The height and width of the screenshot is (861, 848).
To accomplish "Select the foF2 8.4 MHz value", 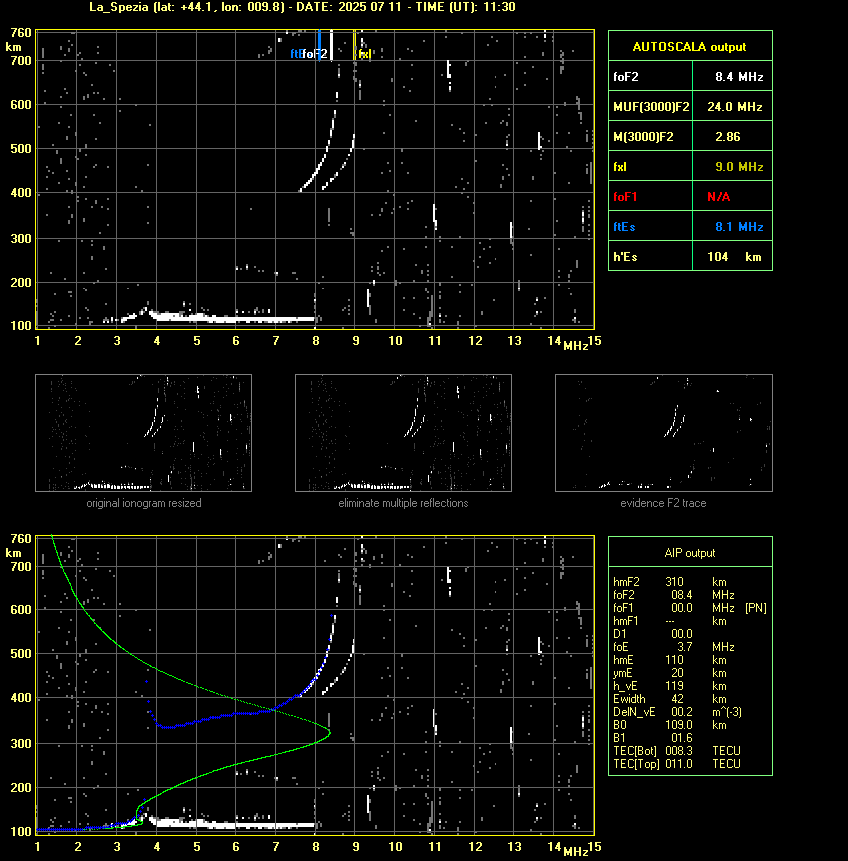I will [739, 77].
